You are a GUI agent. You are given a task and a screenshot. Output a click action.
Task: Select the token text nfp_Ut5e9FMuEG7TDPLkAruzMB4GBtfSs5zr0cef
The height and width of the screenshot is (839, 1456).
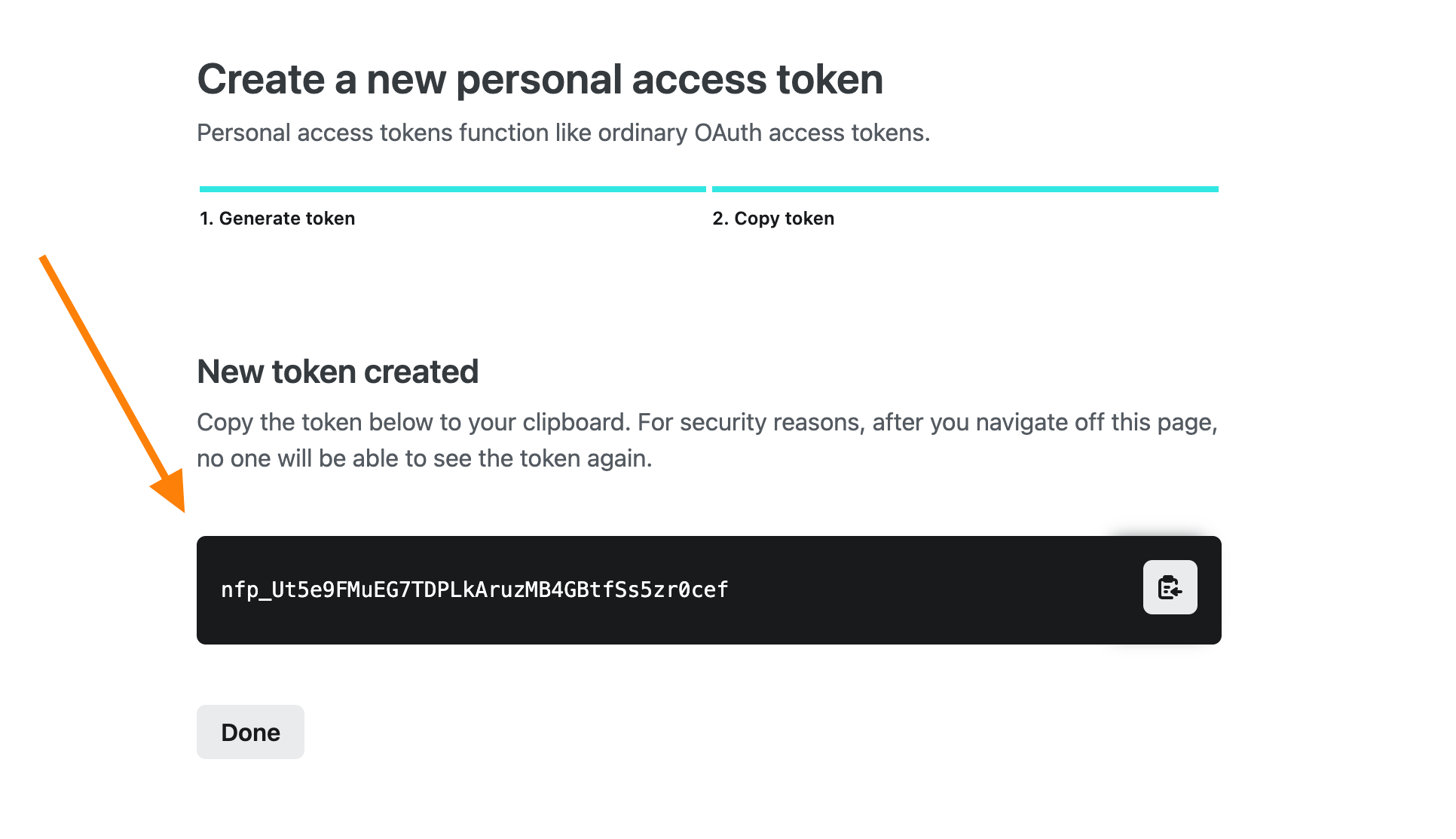[474, 589]
